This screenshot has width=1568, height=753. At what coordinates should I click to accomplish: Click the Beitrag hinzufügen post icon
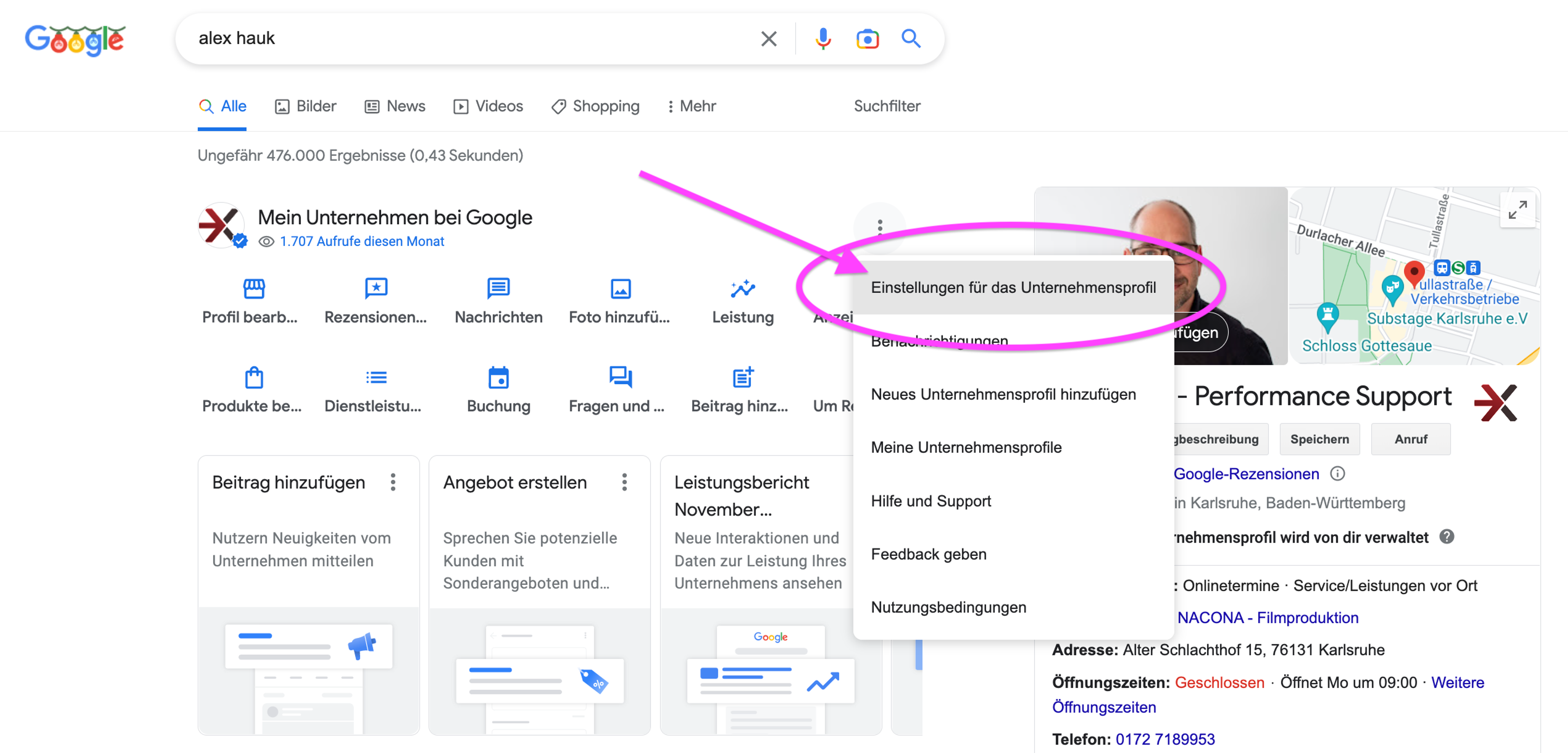(x=743, y=377)
